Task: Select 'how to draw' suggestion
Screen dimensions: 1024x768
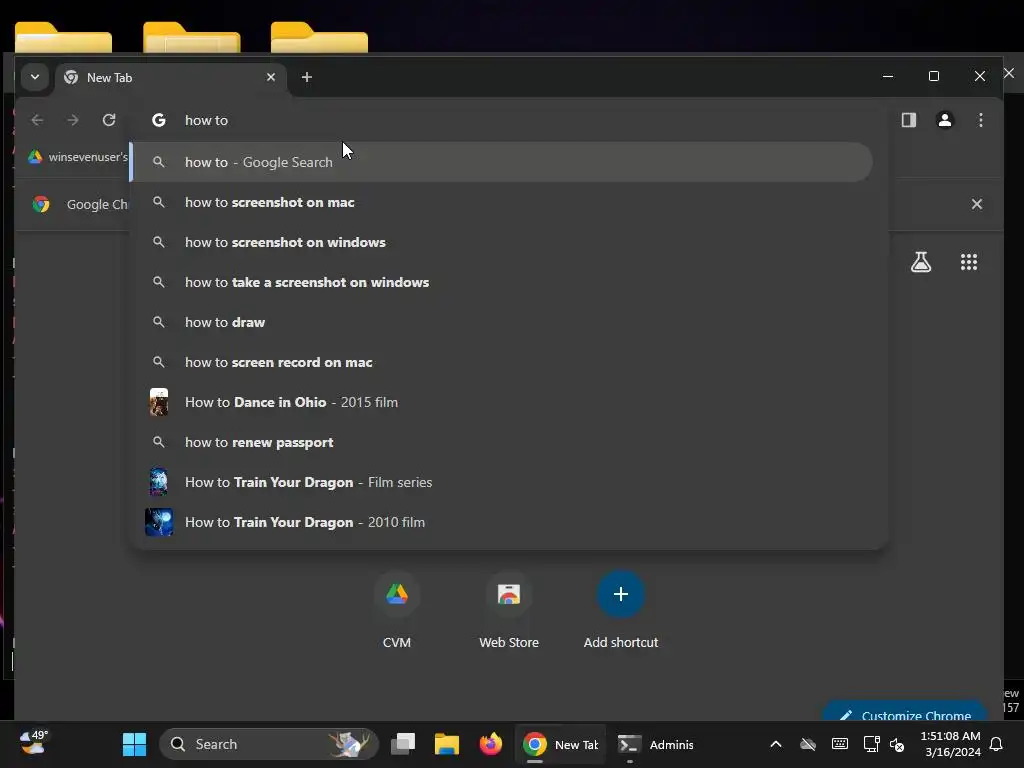Action: pos(502,322)
